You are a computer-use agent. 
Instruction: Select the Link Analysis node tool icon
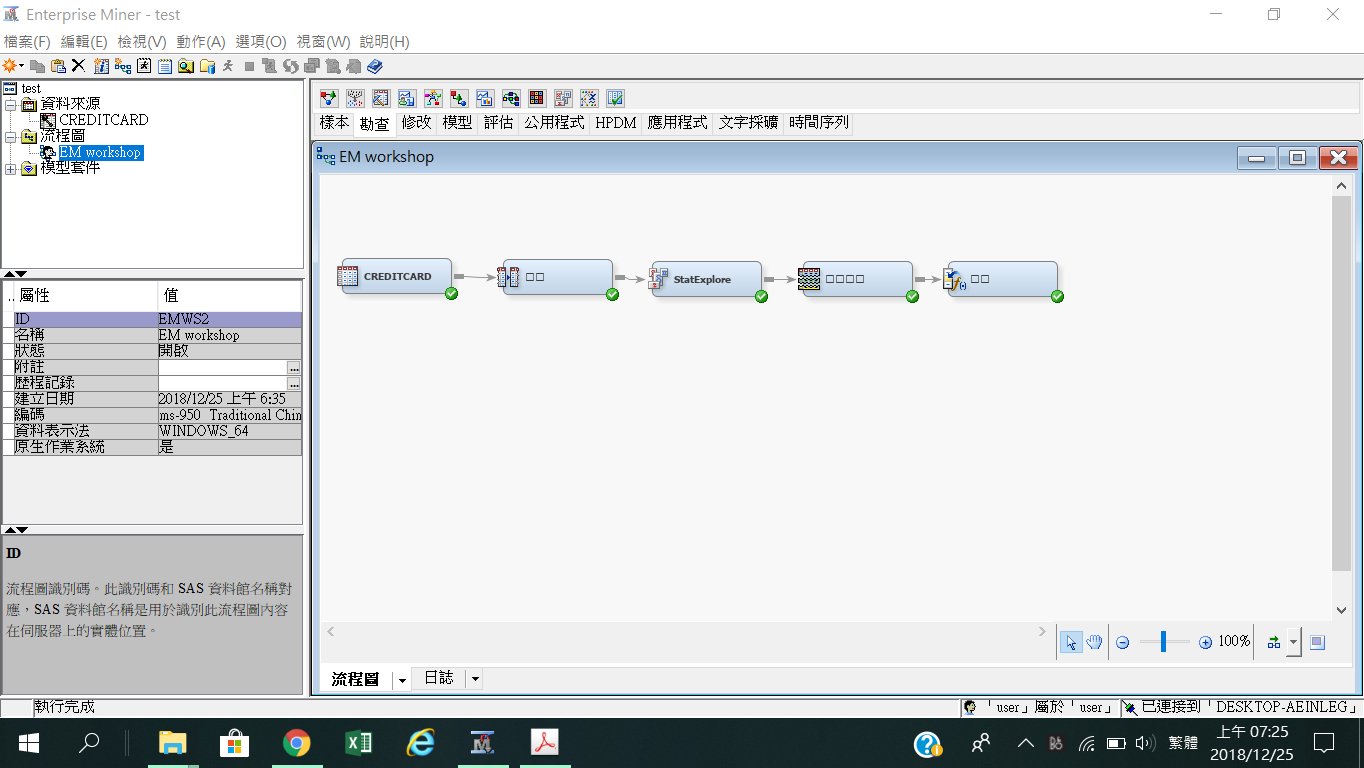[x=433, y=98]
